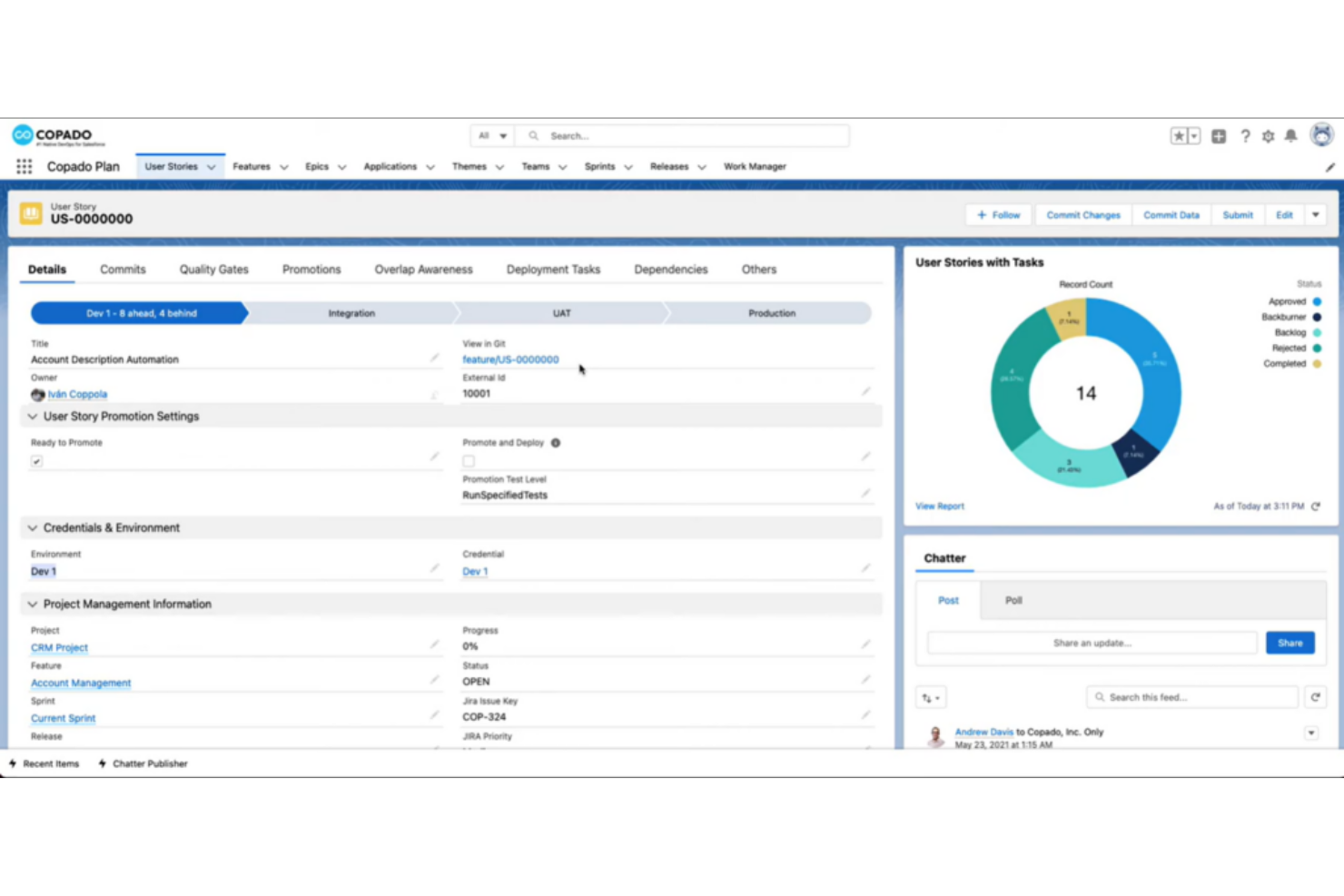The image size is (1344, 896).
Task: Click the Backburner legend color dot
Action: [1317, 317]
